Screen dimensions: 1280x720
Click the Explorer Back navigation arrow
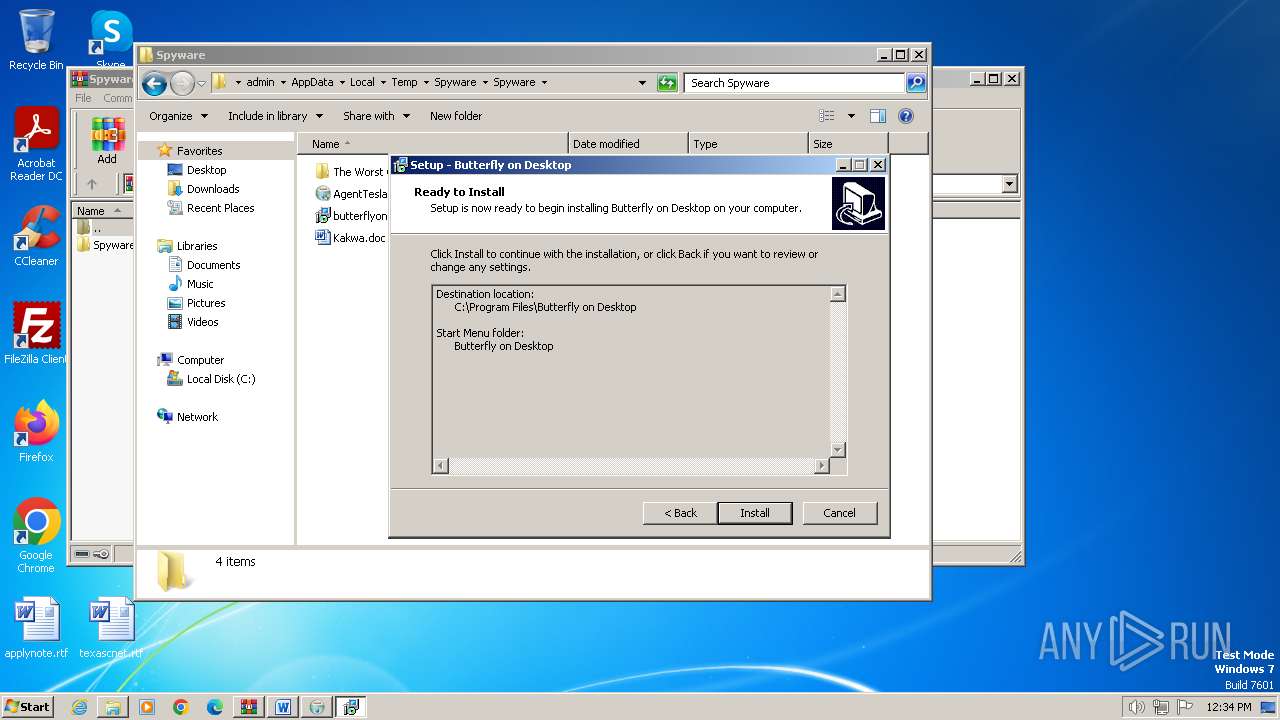[x=154, y=83]
